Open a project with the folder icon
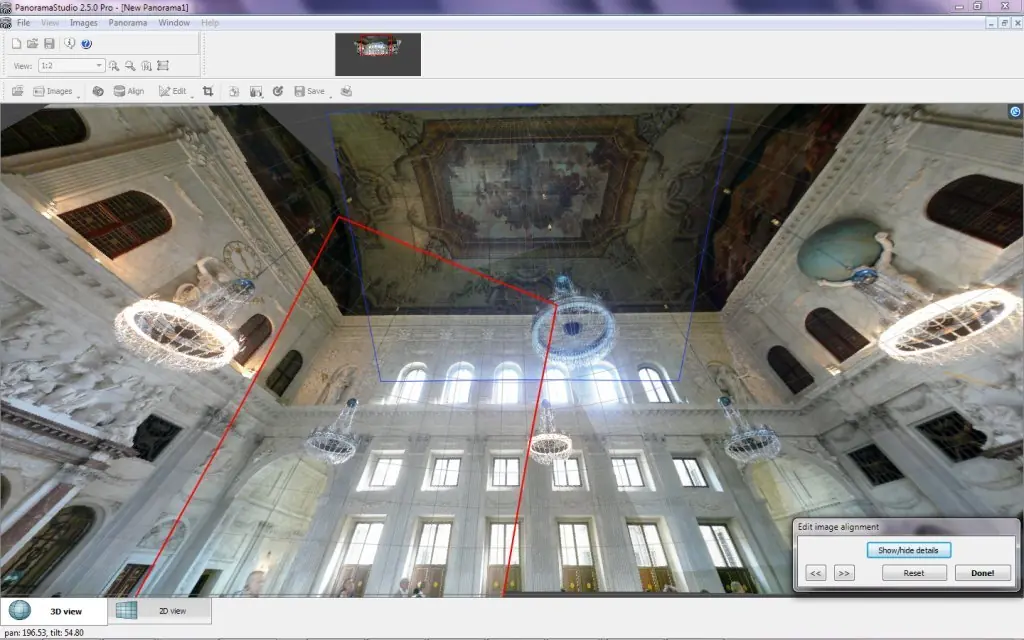 (32, 44)
